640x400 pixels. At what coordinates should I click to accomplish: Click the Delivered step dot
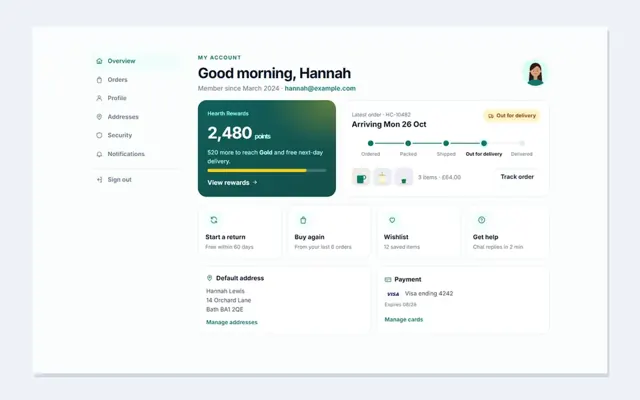[x=522, y=143]
